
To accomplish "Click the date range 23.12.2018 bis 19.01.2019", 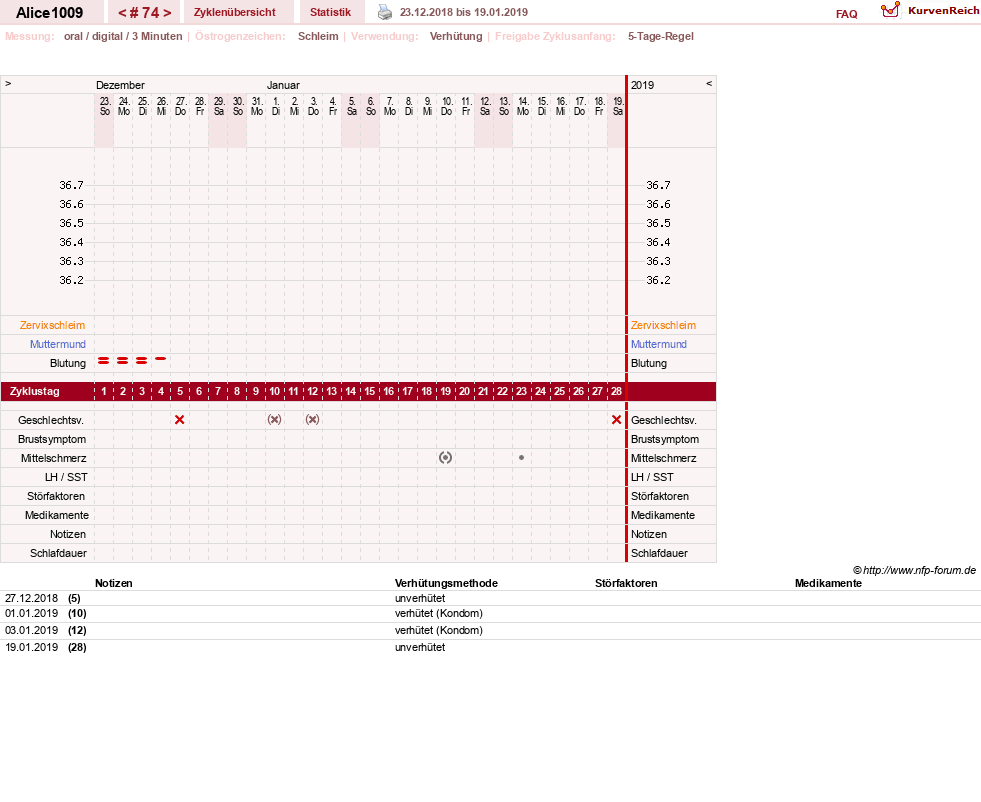I will [x=464, y=12].
